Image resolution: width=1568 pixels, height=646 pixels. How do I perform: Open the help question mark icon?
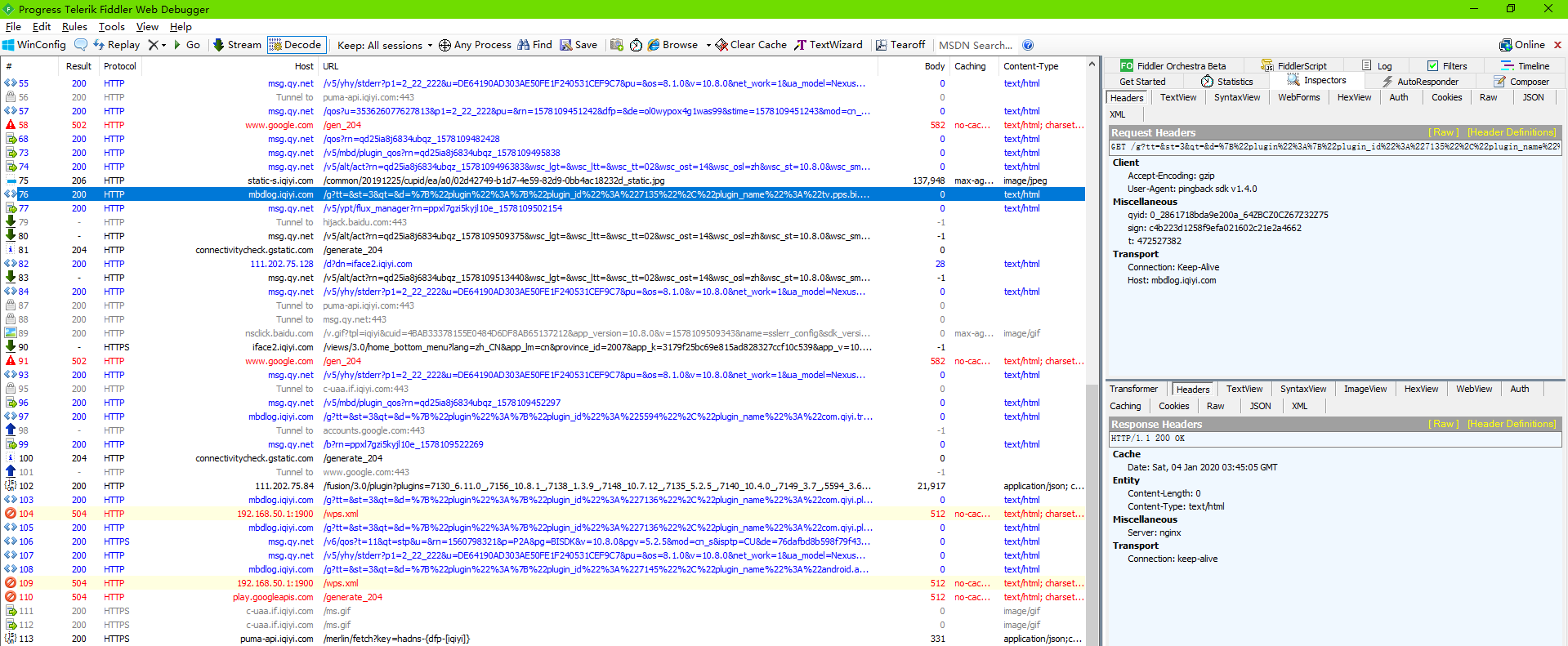click(1028, 45)
